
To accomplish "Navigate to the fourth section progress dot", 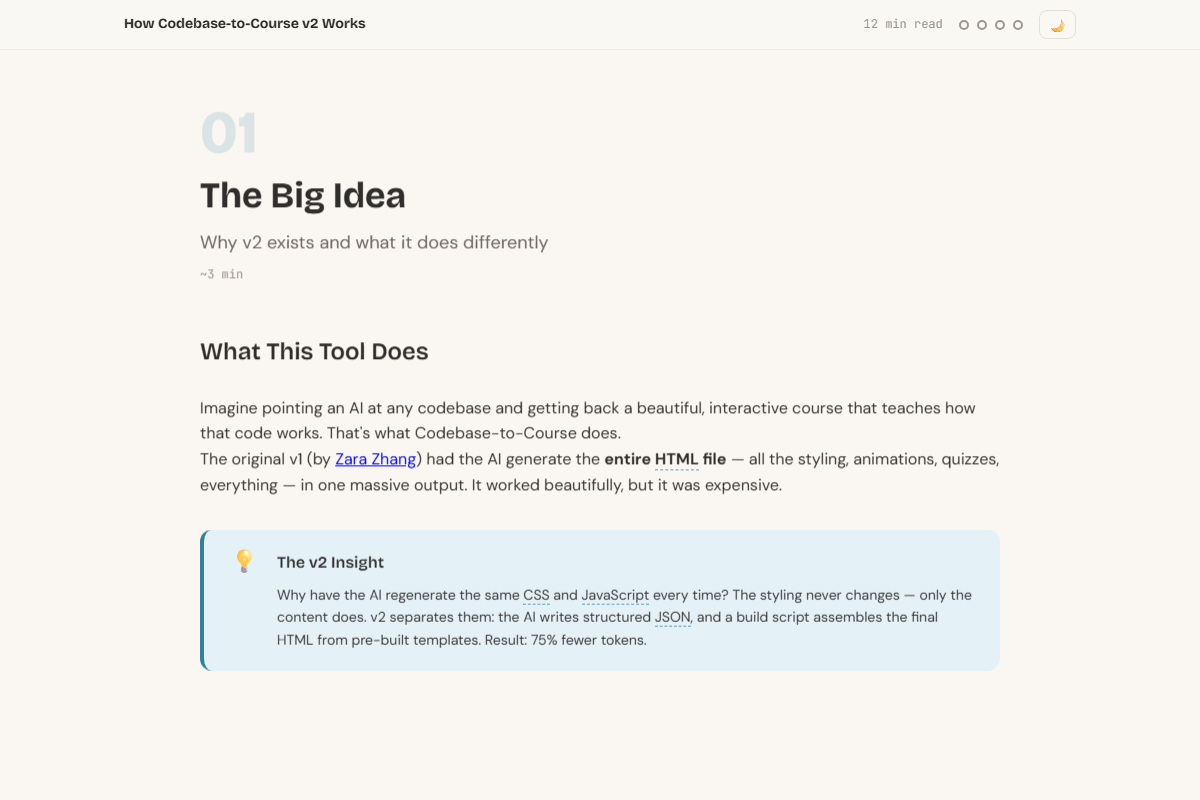I will click(1018, 25).
